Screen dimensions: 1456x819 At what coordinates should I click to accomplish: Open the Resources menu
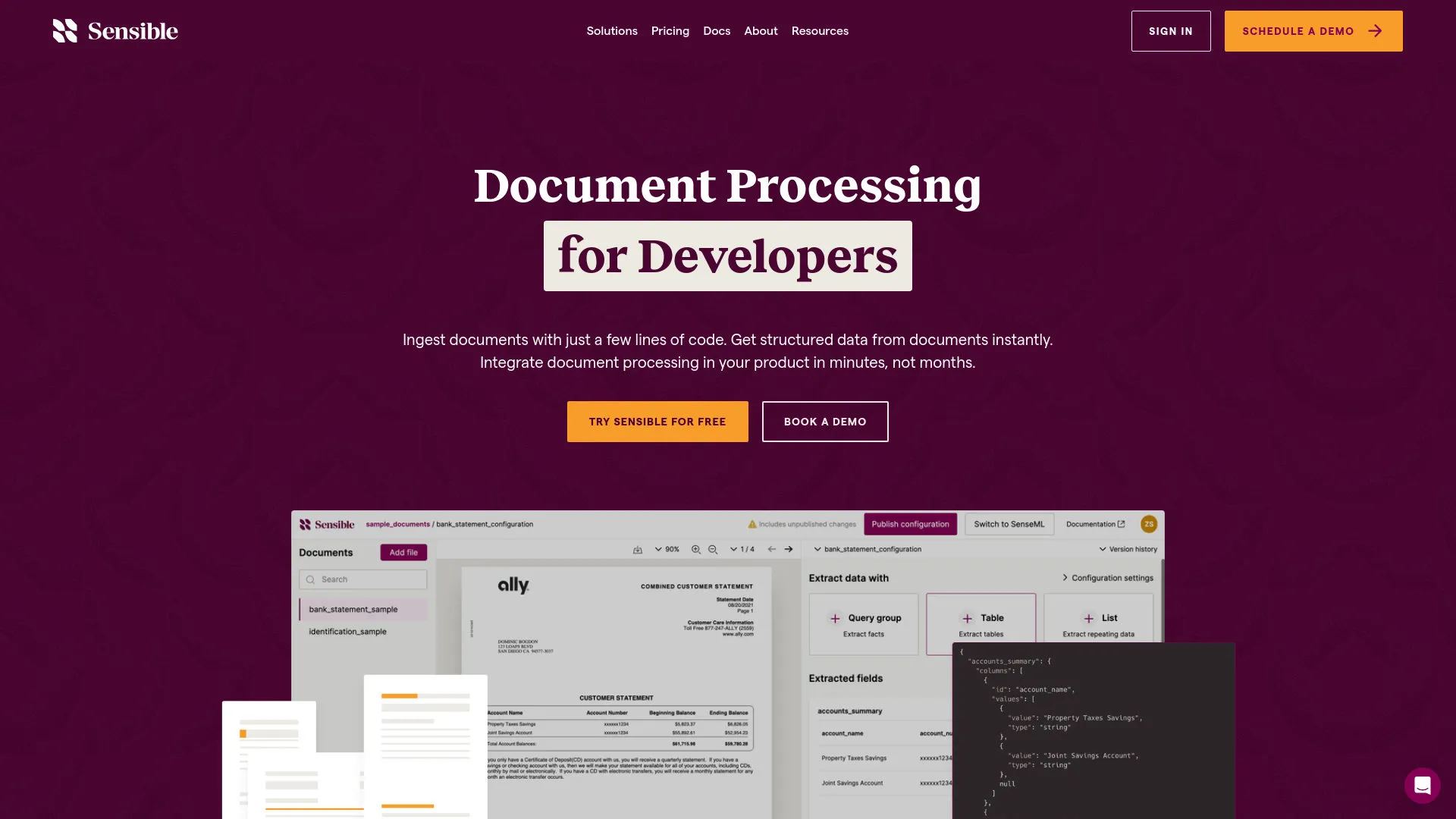click(x=820, y=31)
